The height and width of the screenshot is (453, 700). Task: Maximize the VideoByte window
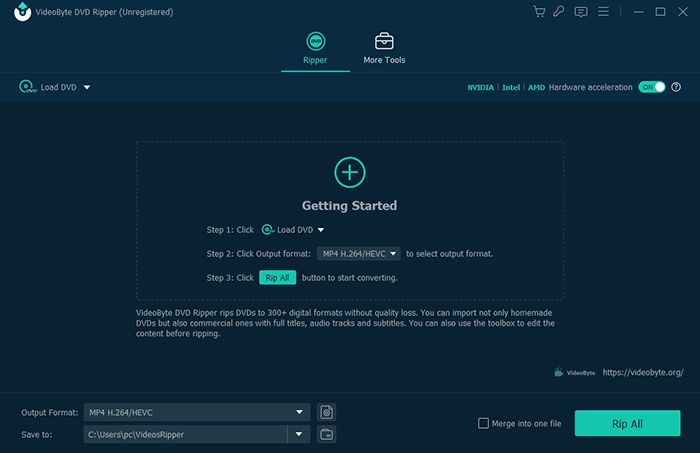click(x=660, y=12)
